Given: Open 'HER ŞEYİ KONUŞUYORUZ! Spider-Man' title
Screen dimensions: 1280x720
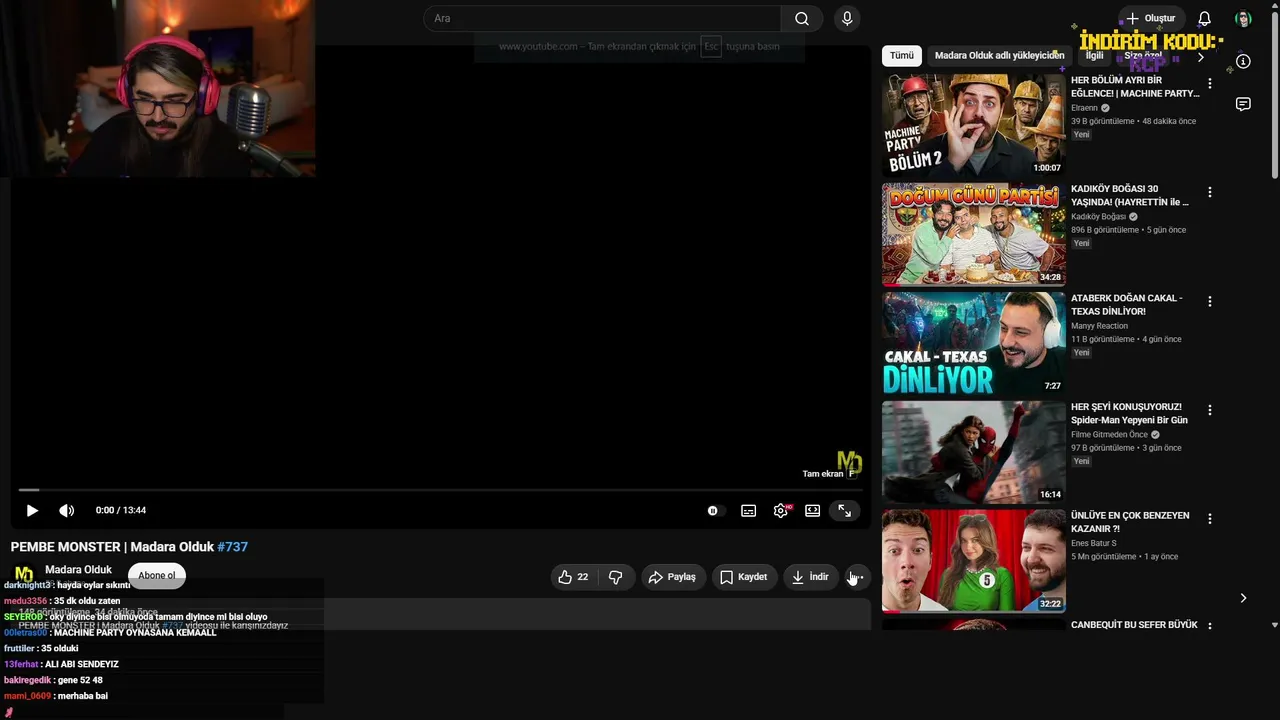Looking at the screenshot, I should click(1130, 413).
